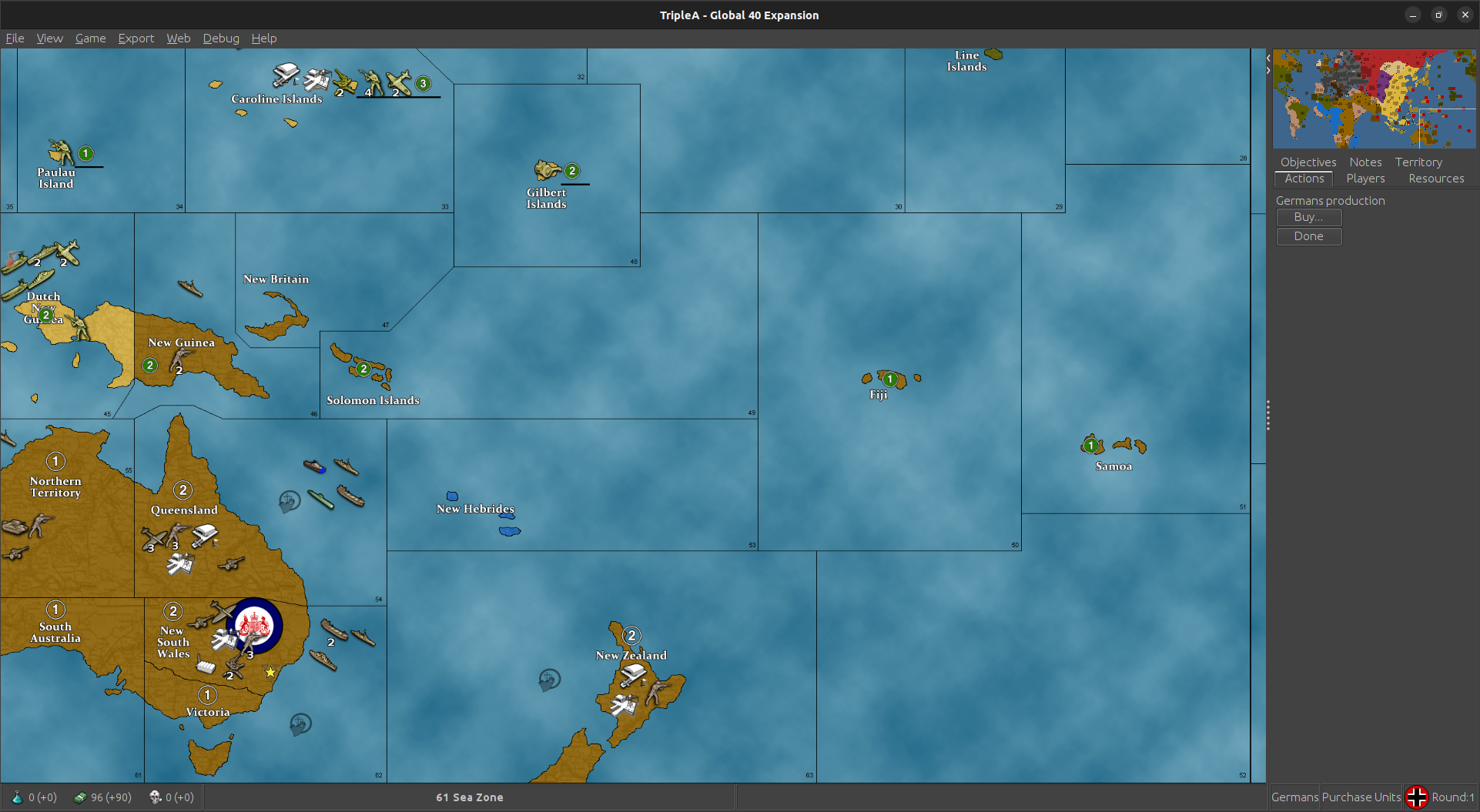Click the naval base anchor near Queensland
This screenshot has height=812, width=1480.
pyautogui.click(x=290, y=502)
